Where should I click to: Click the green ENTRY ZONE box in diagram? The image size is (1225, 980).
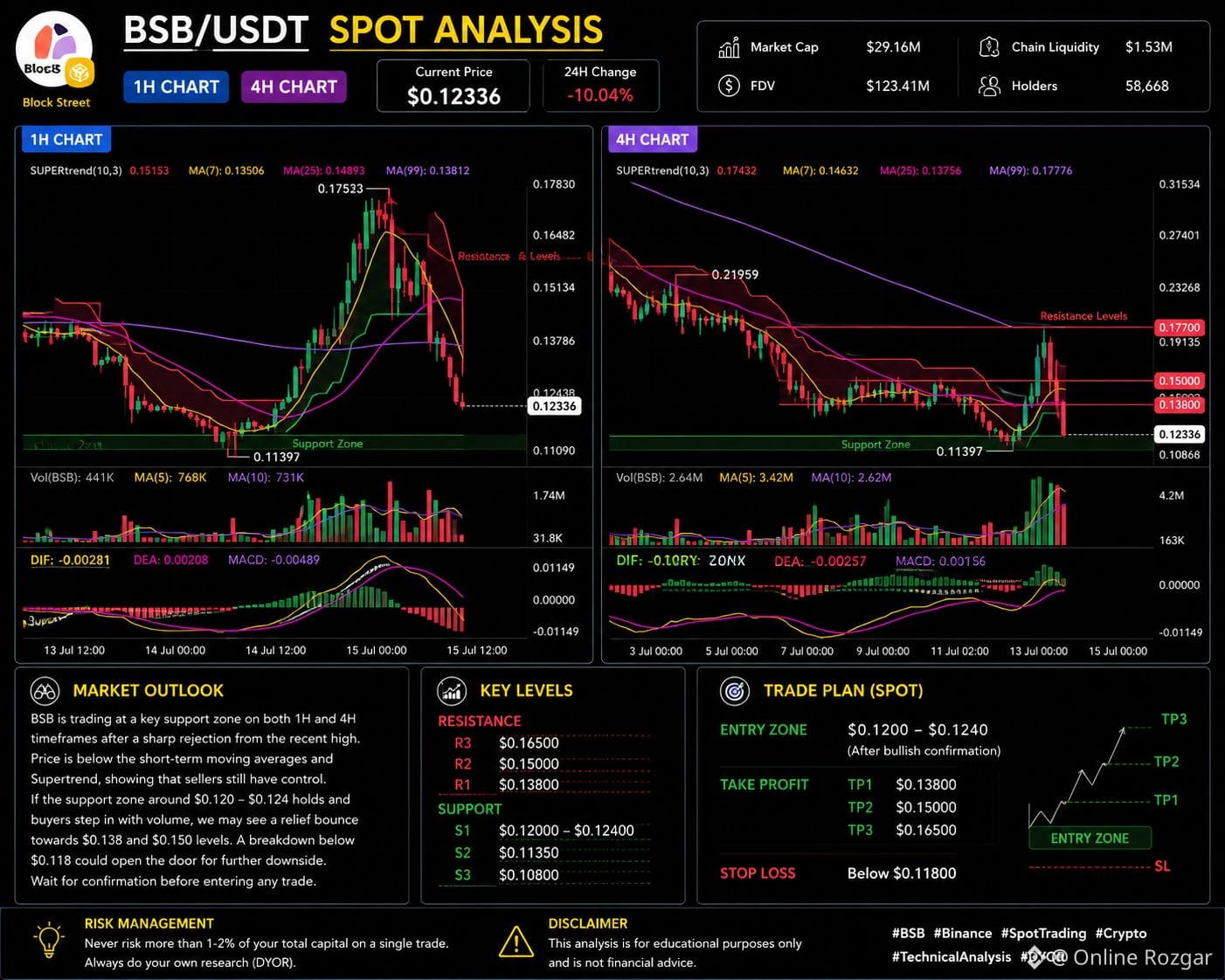[1090, 839]
